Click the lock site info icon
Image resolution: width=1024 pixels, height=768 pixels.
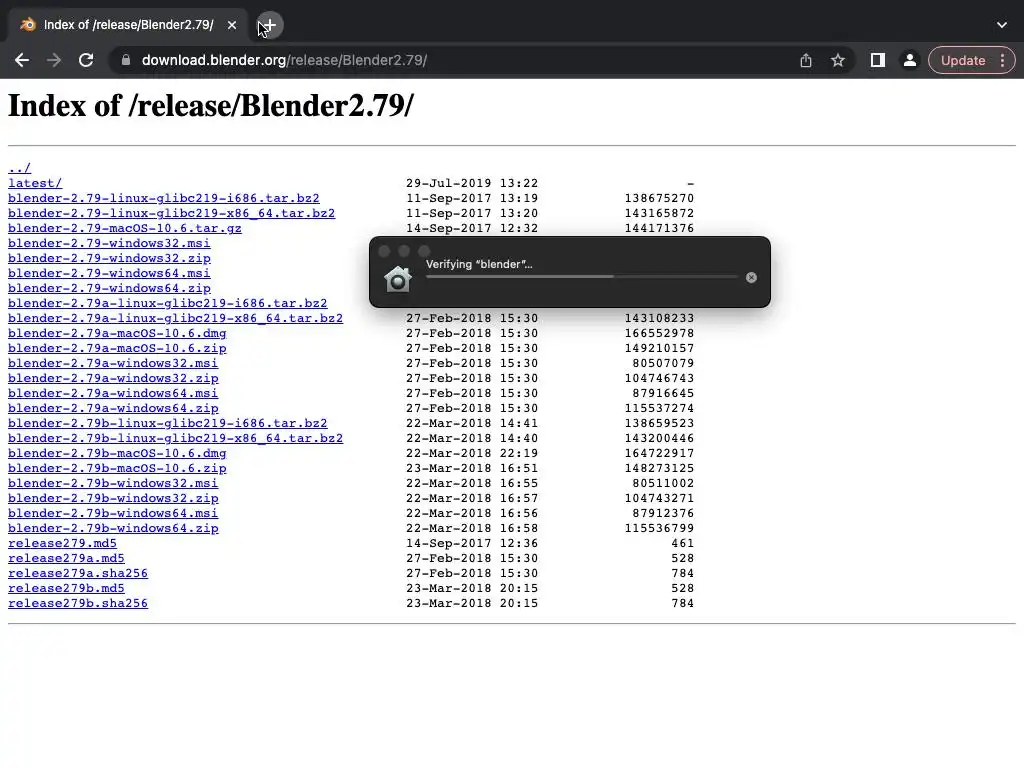[x=126, y=60]
